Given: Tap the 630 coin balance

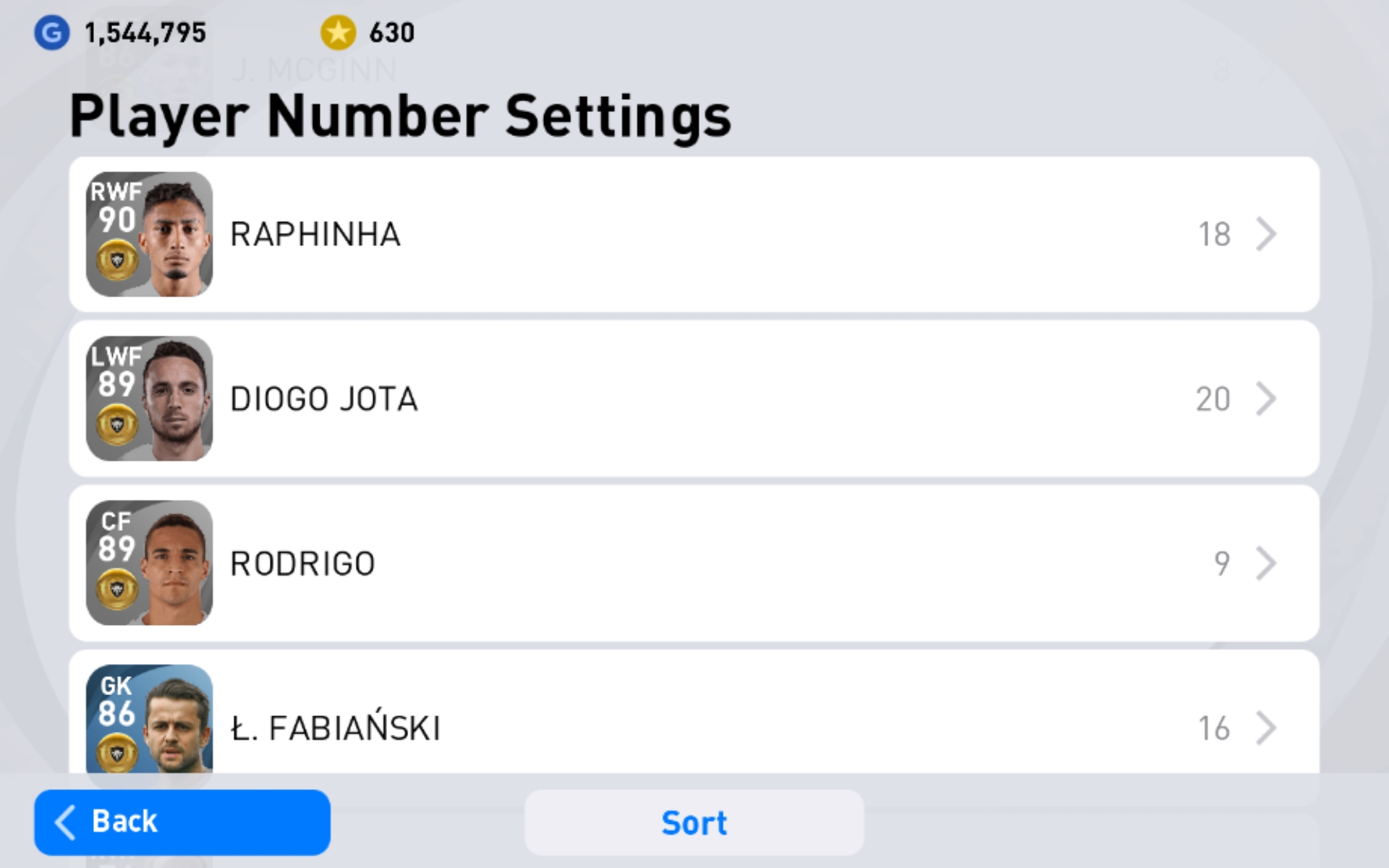Looking at the screenshot, I should coord(391,33).
